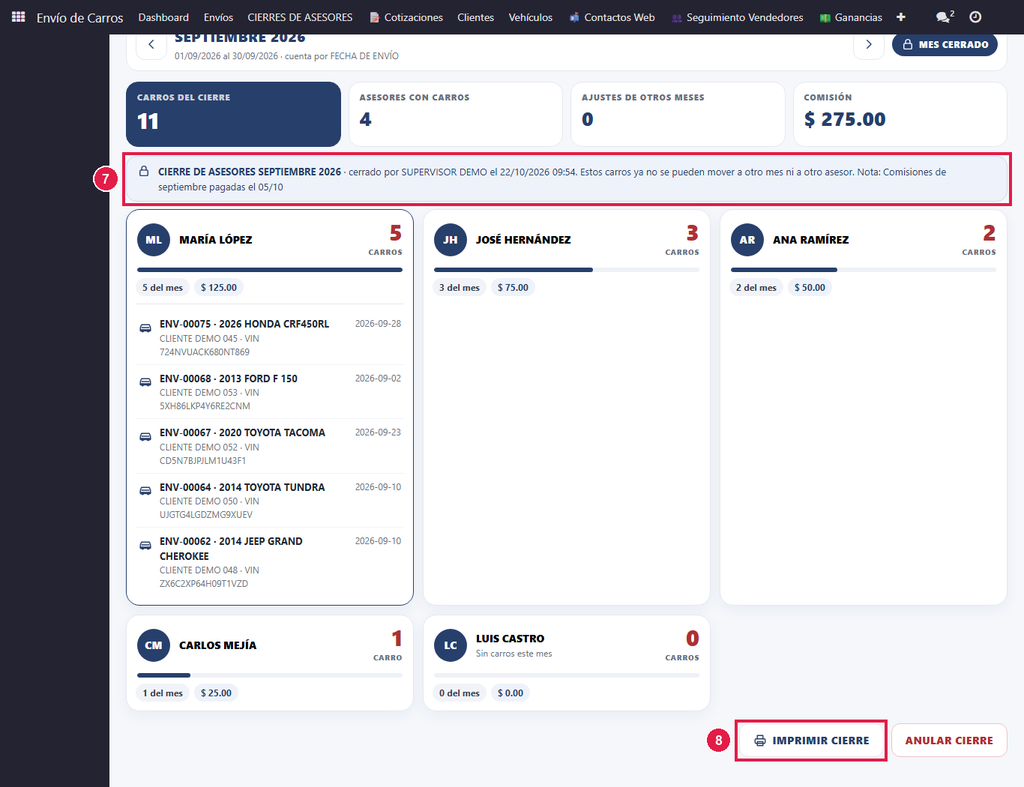Go to next month chevron
Screen dimensions: 1024x787
(x=869, y=44)
